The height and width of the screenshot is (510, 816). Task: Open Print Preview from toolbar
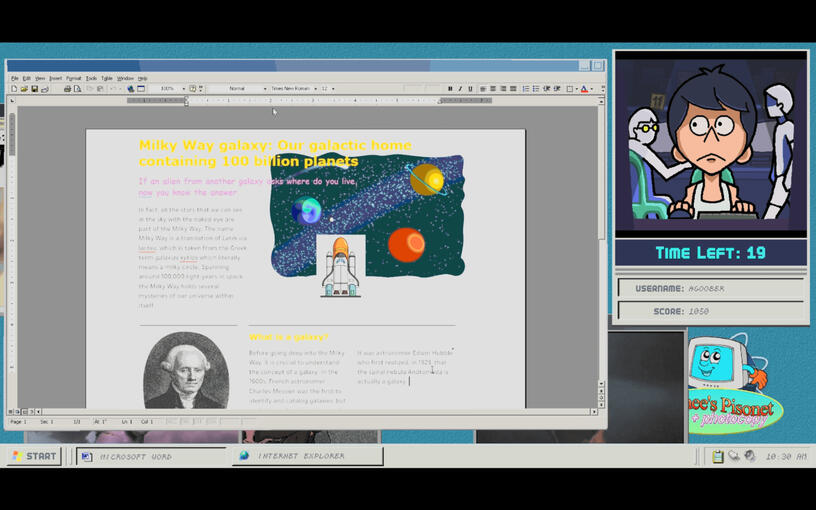tap(77, 89)
